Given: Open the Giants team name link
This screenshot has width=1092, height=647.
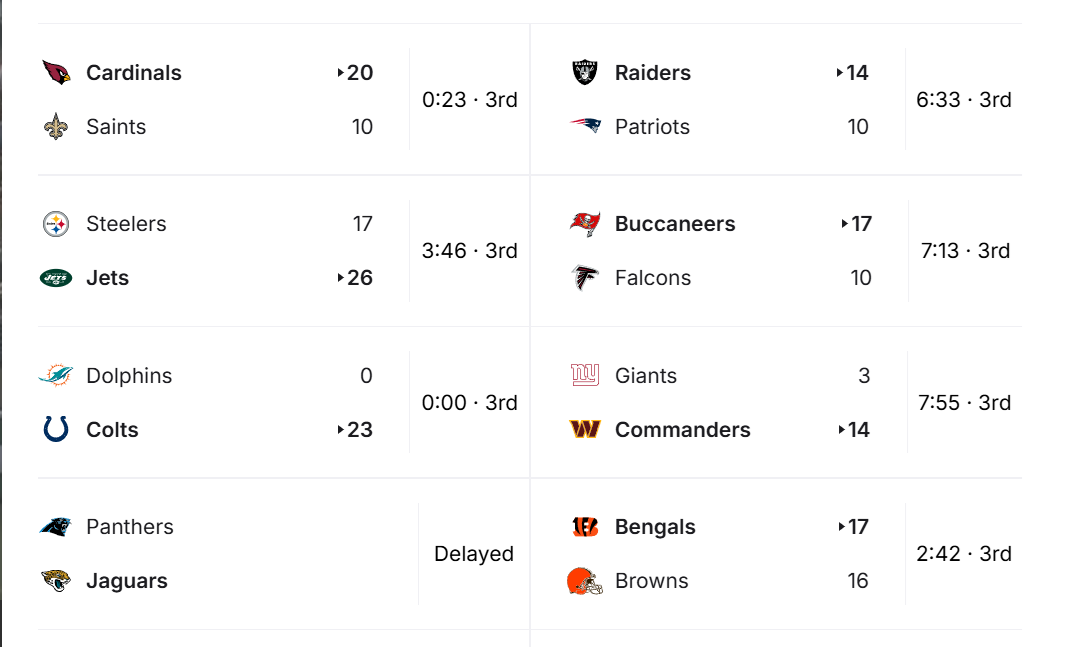Looking at the screenshot, I should tap(646, 376).
